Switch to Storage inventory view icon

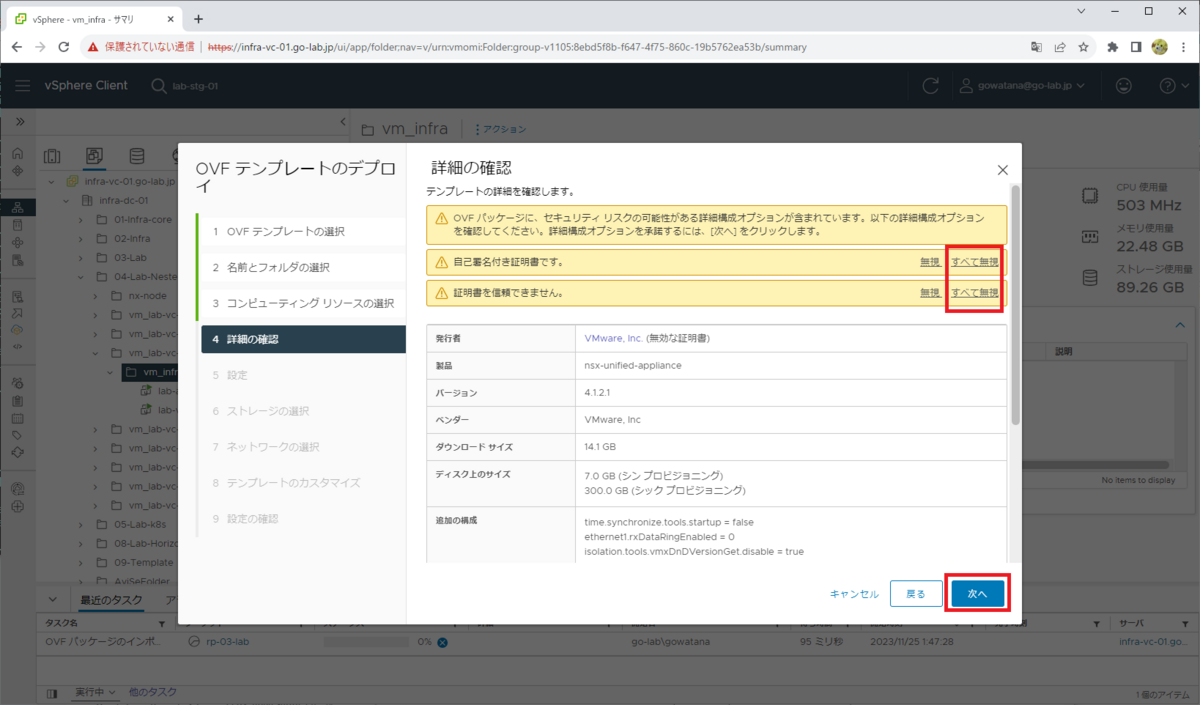tap(136, 156)
